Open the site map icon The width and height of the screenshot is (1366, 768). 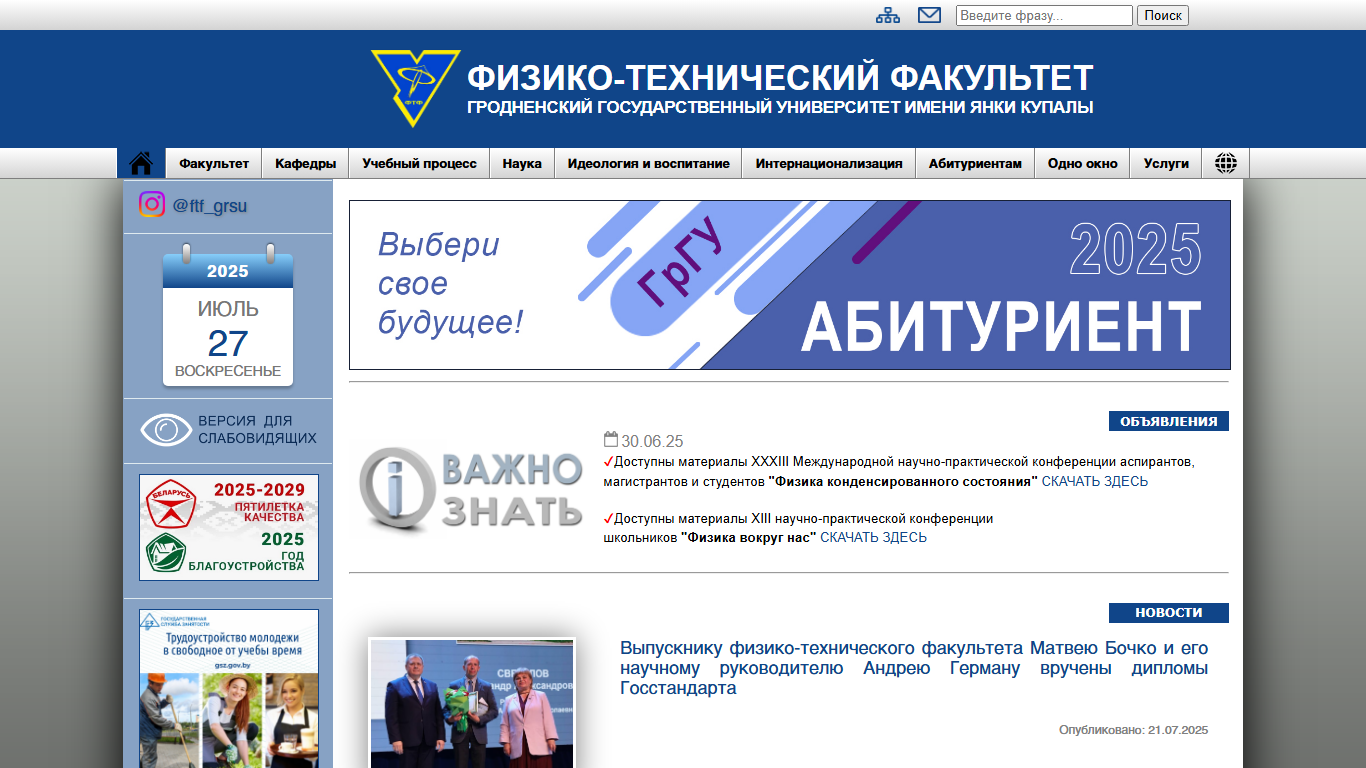tap(888, 15)
